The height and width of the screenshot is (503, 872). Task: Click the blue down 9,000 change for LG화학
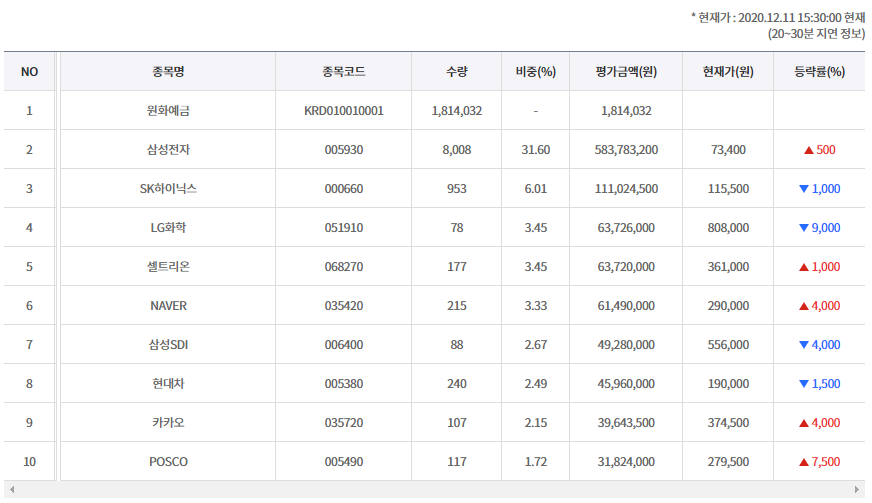pos(820,228)
